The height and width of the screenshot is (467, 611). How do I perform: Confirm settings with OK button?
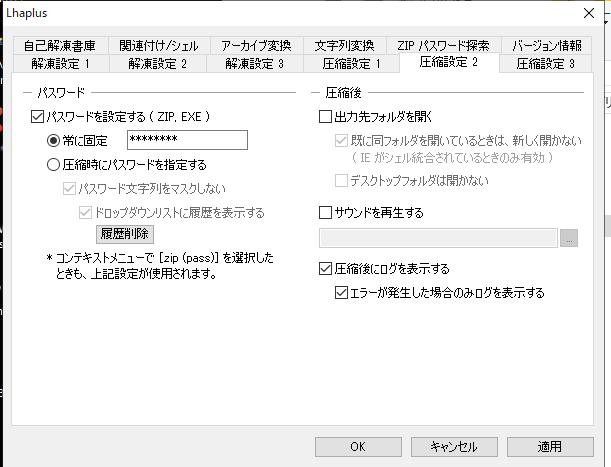(x=358, y=447)
